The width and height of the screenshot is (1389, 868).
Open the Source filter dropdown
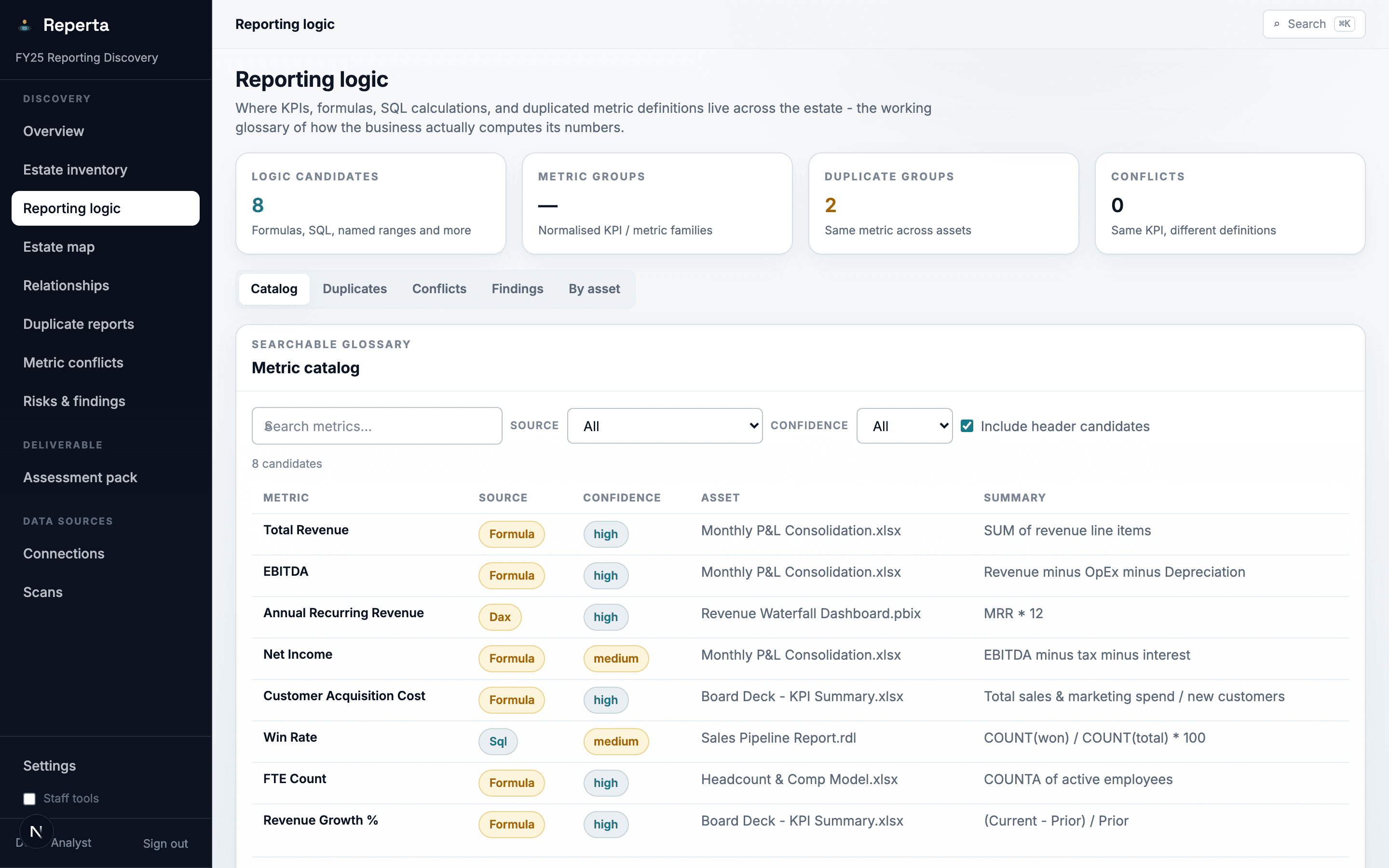tap(665, 426)
